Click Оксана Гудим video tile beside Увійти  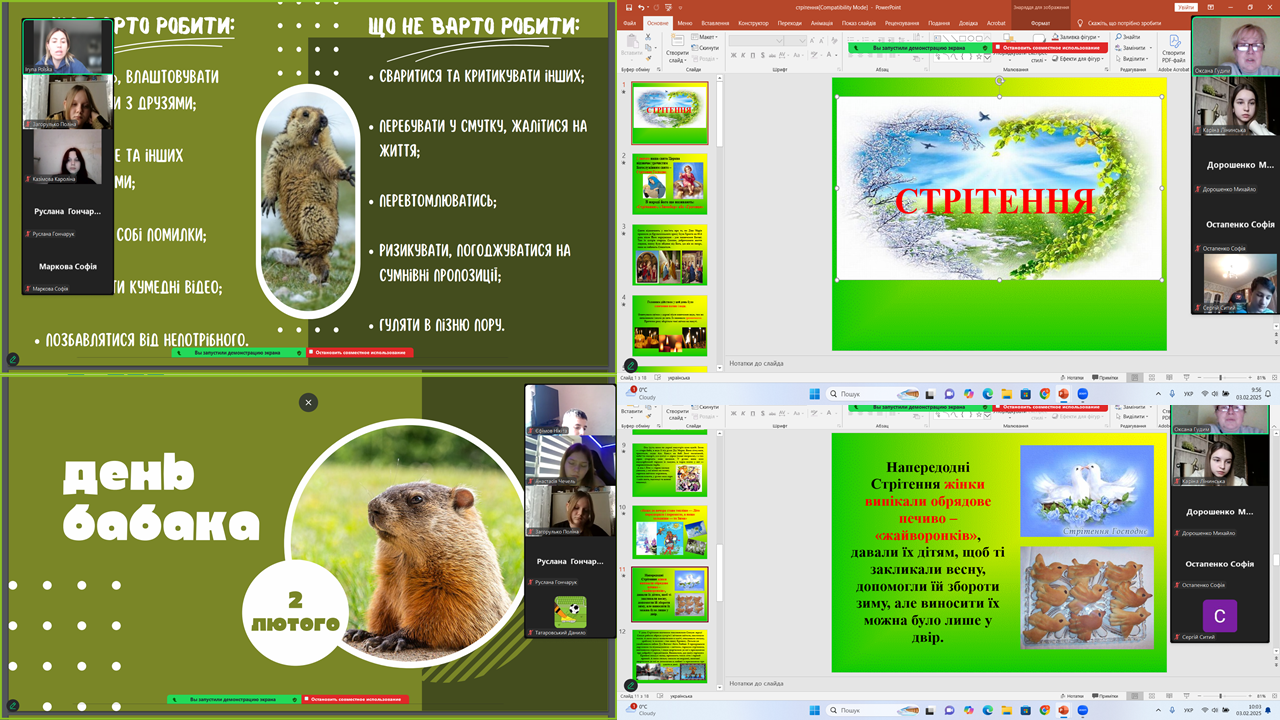pyautogui.click(x=1235, y=46)
